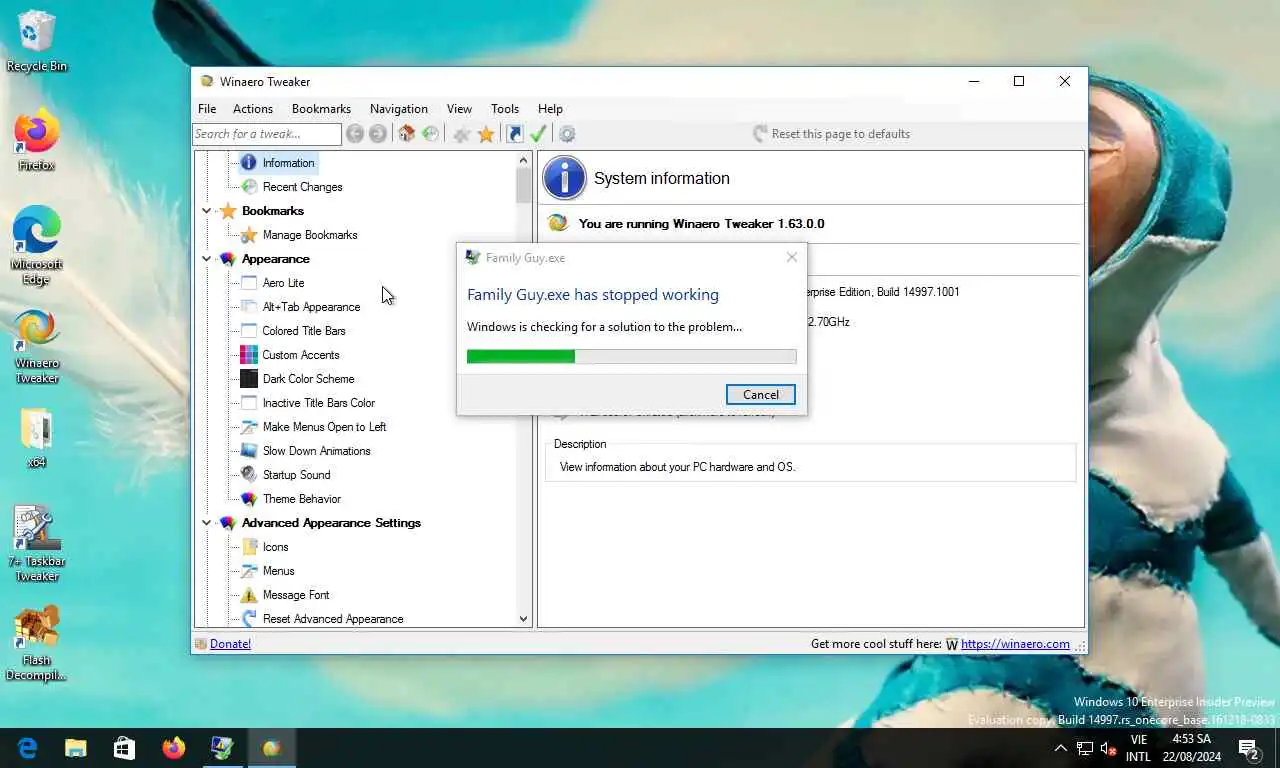Click the tree scrollbar up arrow
The width and height of the screenshot is (1280, 768).
tap(523, 160)
